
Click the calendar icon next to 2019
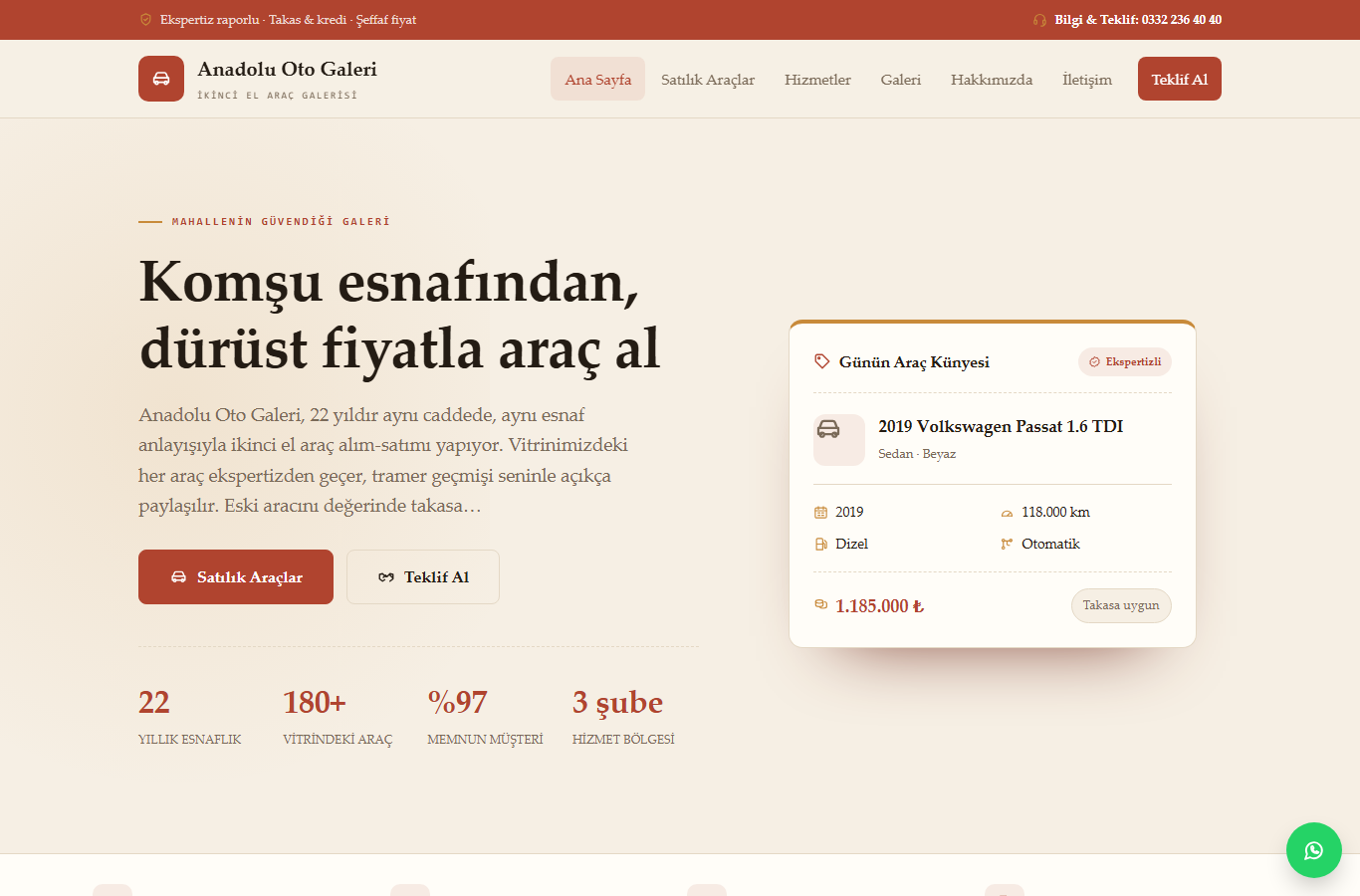coord(820,513)
